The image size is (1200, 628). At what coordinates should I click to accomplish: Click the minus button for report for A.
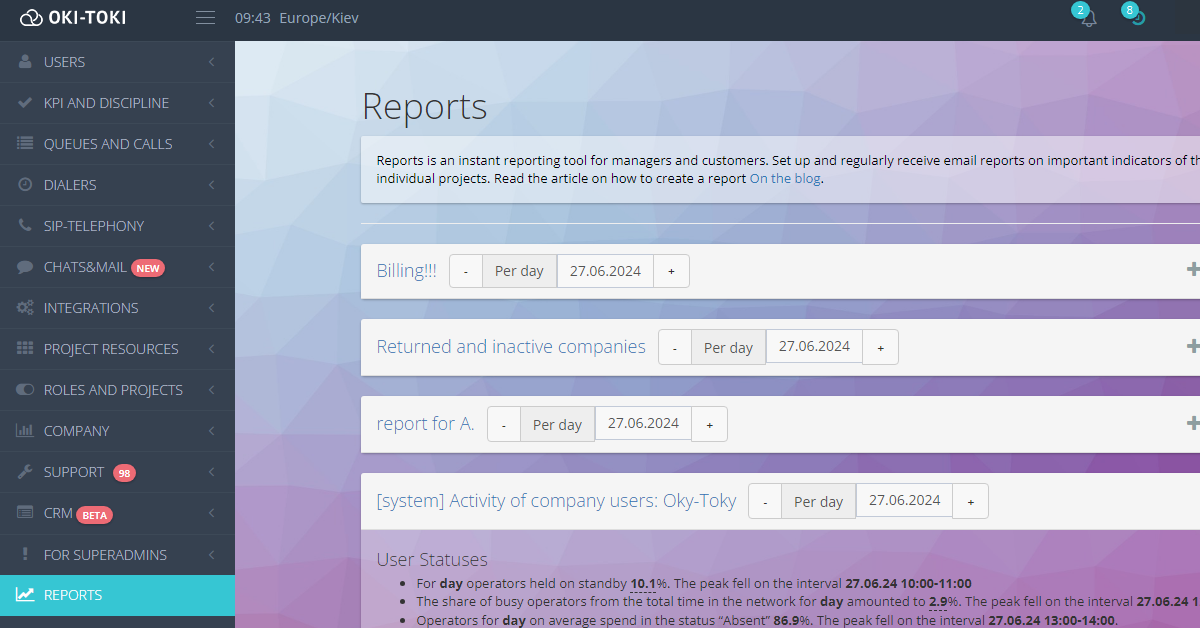pyautogui.click(x=504, y=424)
